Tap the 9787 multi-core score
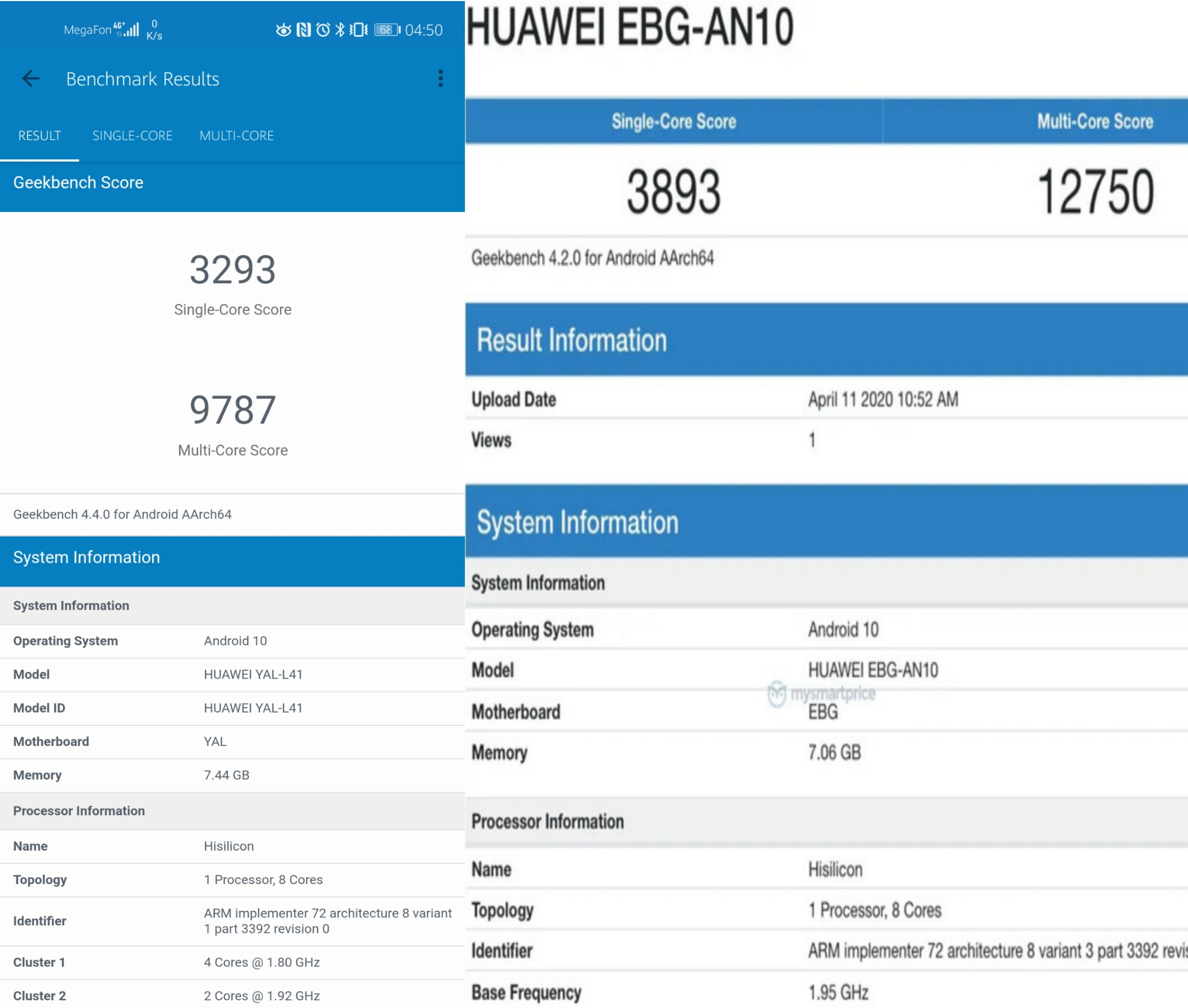Viewport: 1188px width, 1008px height. coord(233,410)
